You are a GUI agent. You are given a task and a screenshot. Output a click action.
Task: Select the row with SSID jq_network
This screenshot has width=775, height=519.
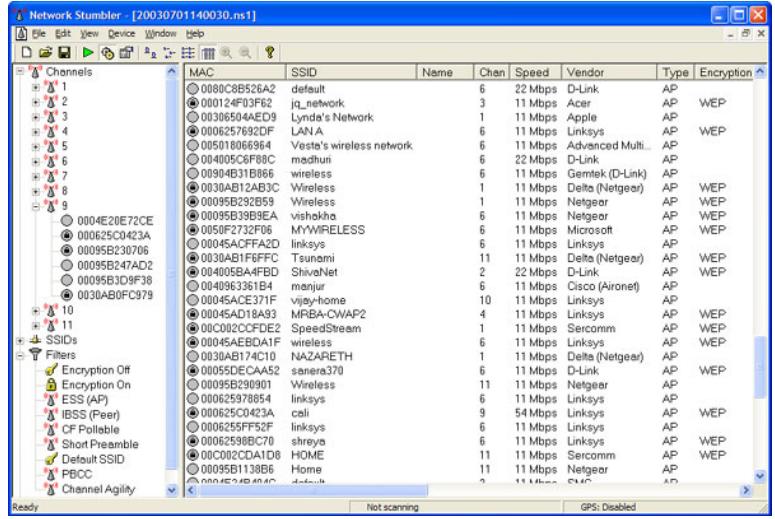click(x=470, y=103)
